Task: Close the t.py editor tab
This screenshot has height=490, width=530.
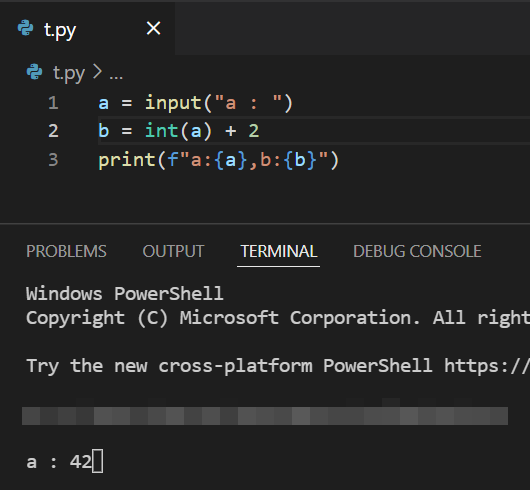Action: (153, 28)
